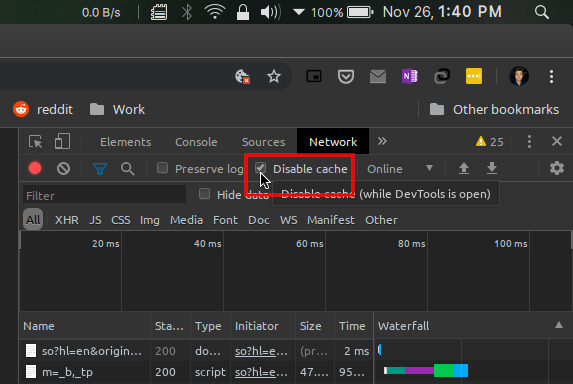Select the All filter type

pyautogui.click(x=33, y=220)
